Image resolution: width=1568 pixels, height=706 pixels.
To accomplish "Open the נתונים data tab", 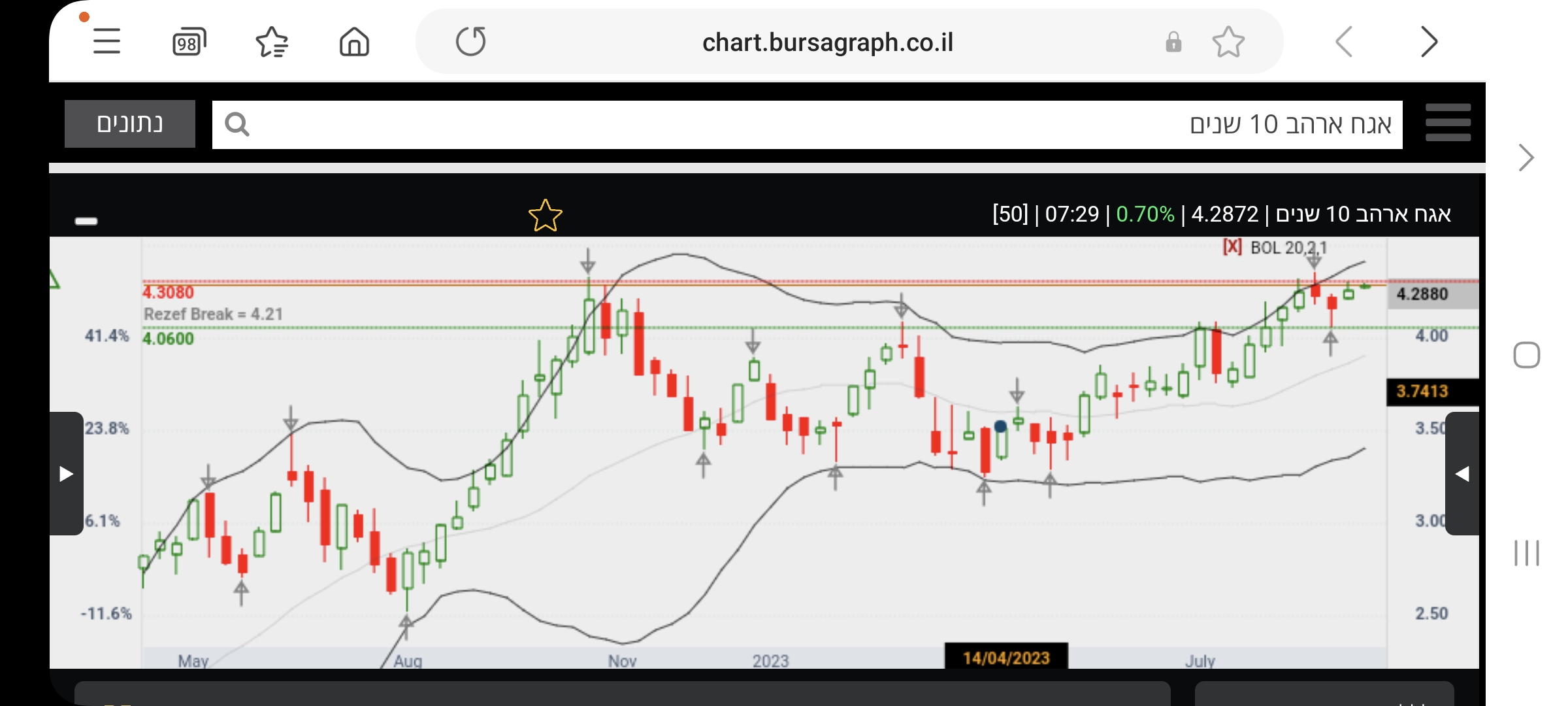I will (x=130, y=124).
